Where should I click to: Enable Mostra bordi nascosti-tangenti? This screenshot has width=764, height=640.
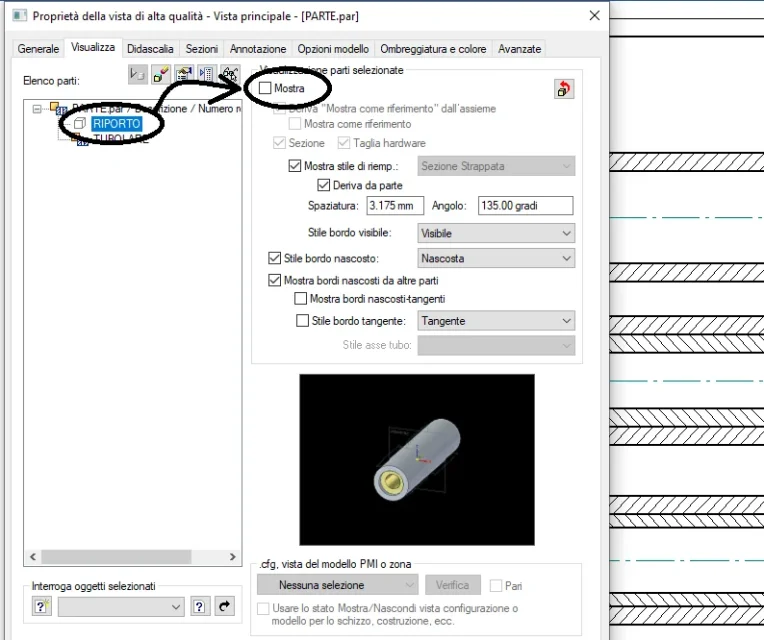(300, 298)
